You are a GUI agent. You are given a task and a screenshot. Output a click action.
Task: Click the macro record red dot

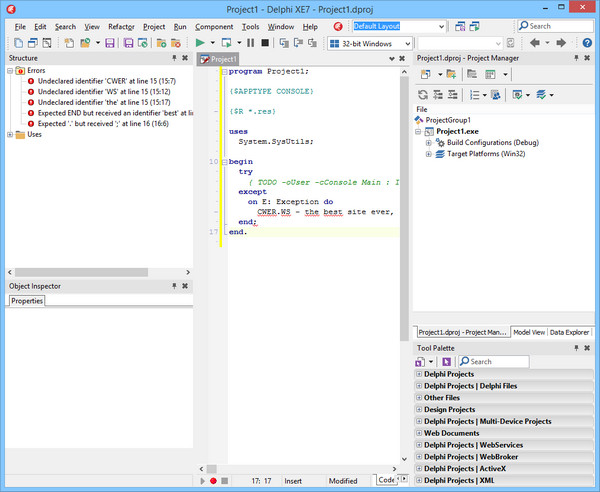click(213, 481)
